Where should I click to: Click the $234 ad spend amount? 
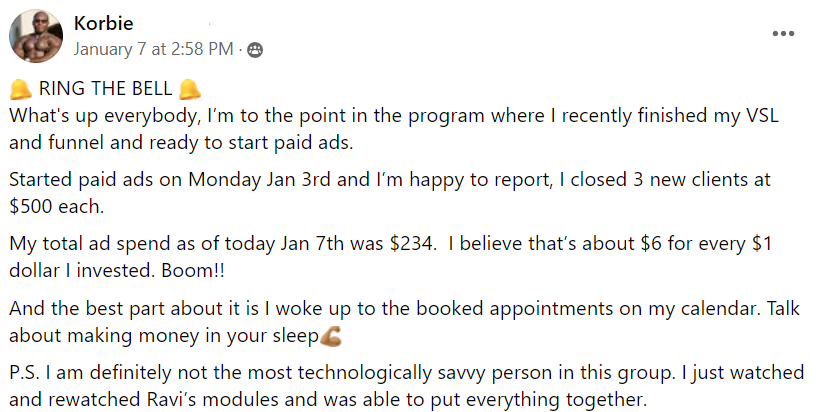(413, 244)
